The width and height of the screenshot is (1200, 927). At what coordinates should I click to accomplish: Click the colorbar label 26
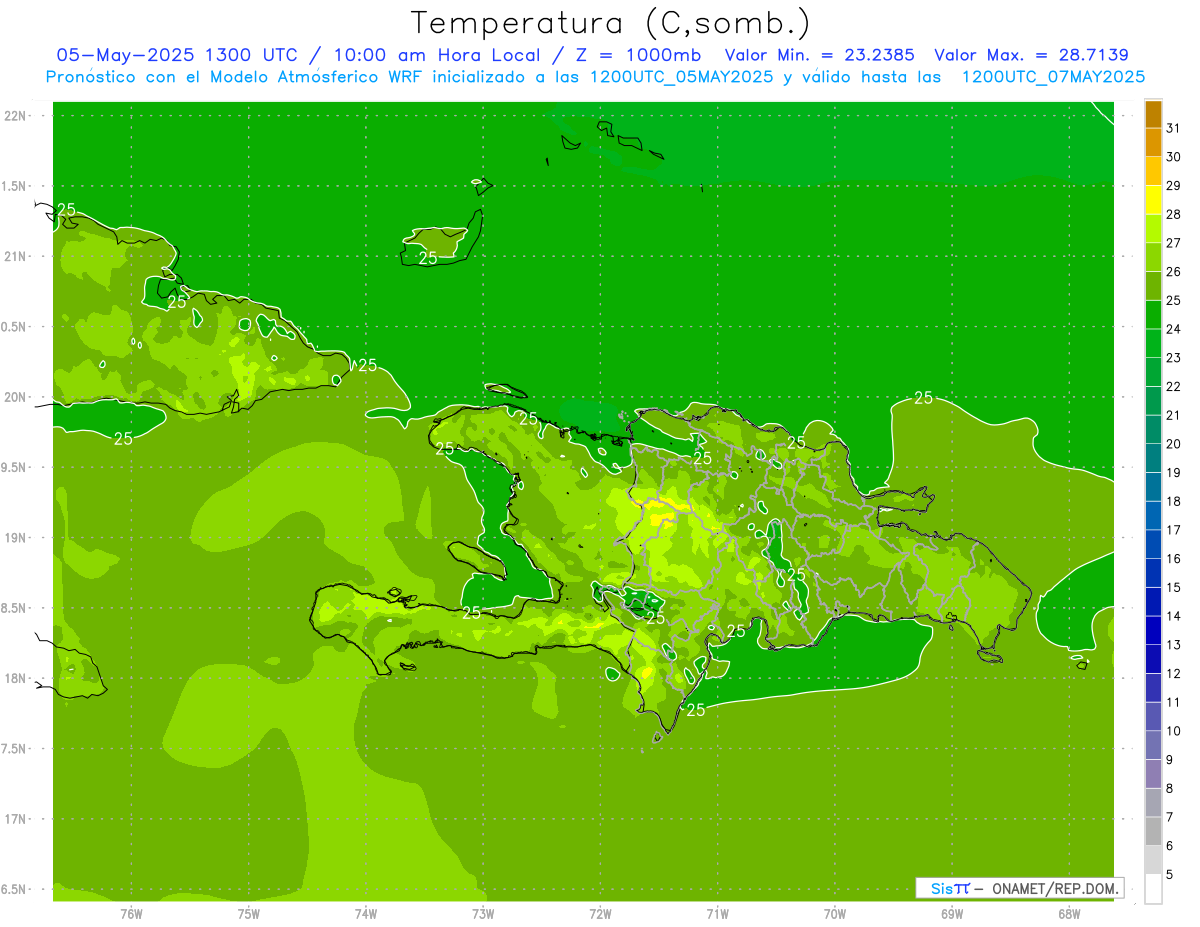click(1173, 271)
